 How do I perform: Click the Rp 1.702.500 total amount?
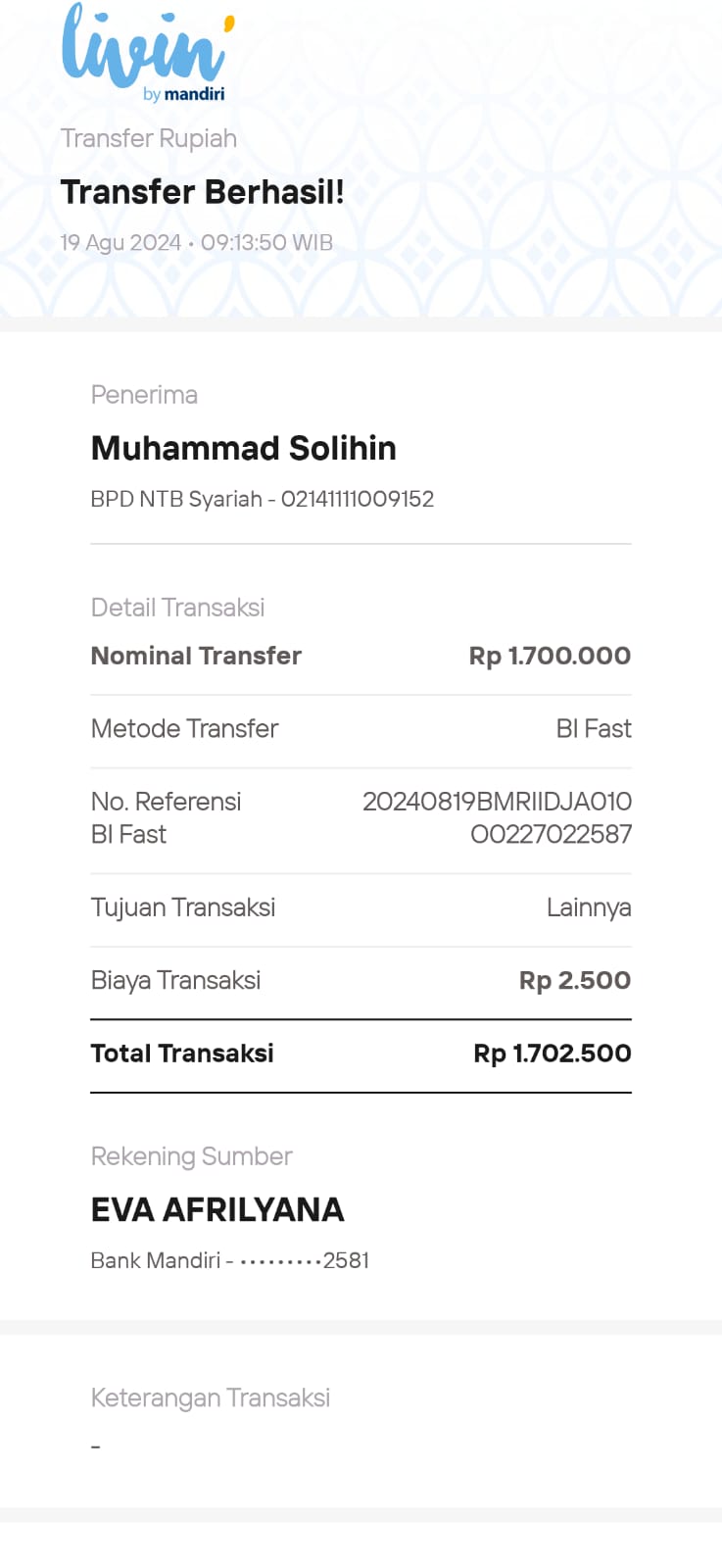[x=552, y=1053]
